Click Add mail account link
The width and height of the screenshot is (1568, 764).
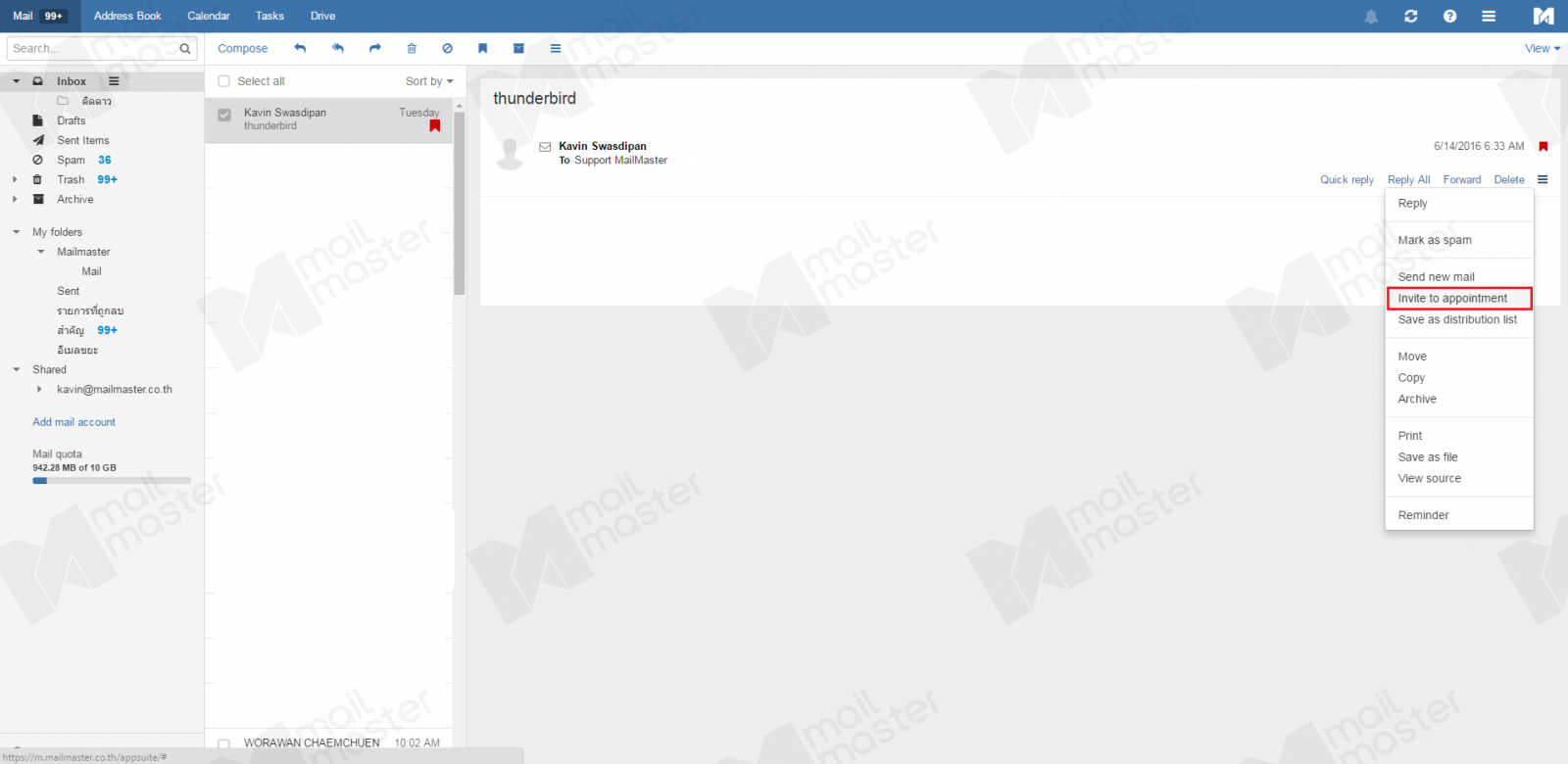(73, 422)
